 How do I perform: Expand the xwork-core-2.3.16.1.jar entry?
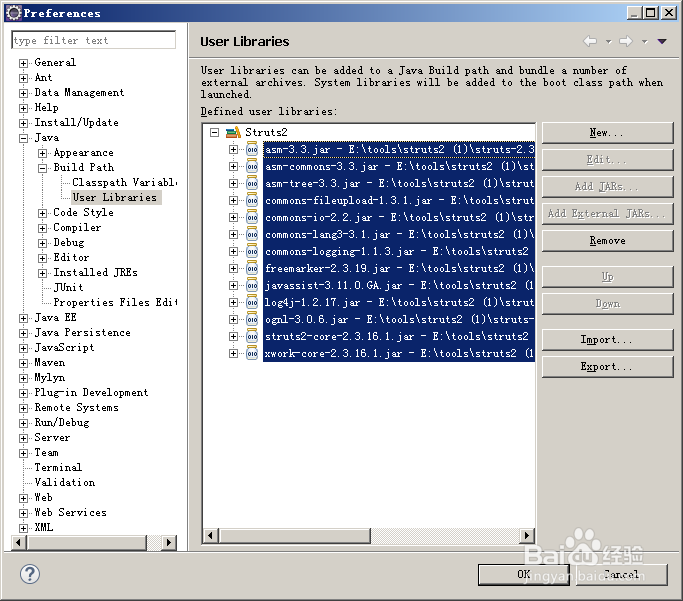coord(233,353)
